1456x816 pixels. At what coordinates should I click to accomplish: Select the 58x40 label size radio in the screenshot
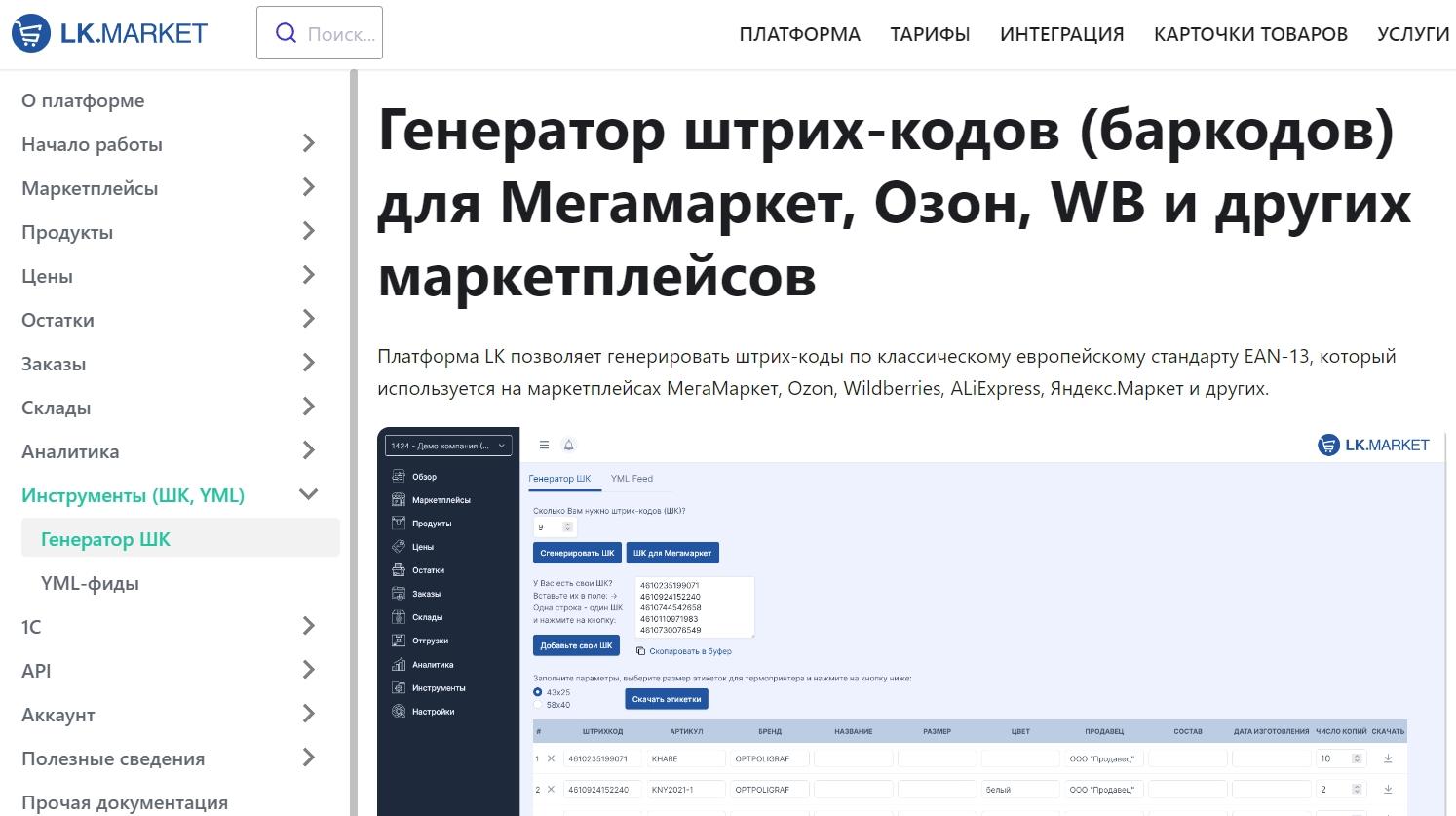(538, 704)
